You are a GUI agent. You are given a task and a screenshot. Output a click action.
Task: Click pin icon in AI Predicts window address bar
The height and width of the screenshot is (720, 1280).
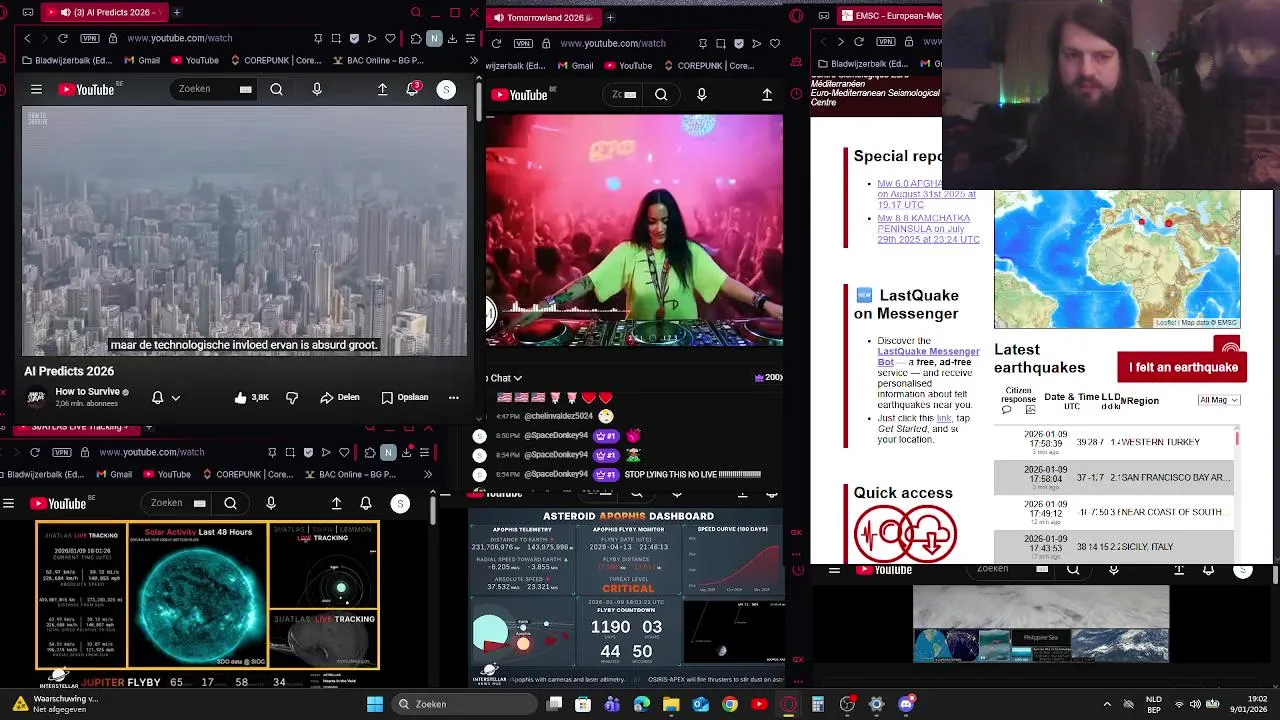(318, 38)
